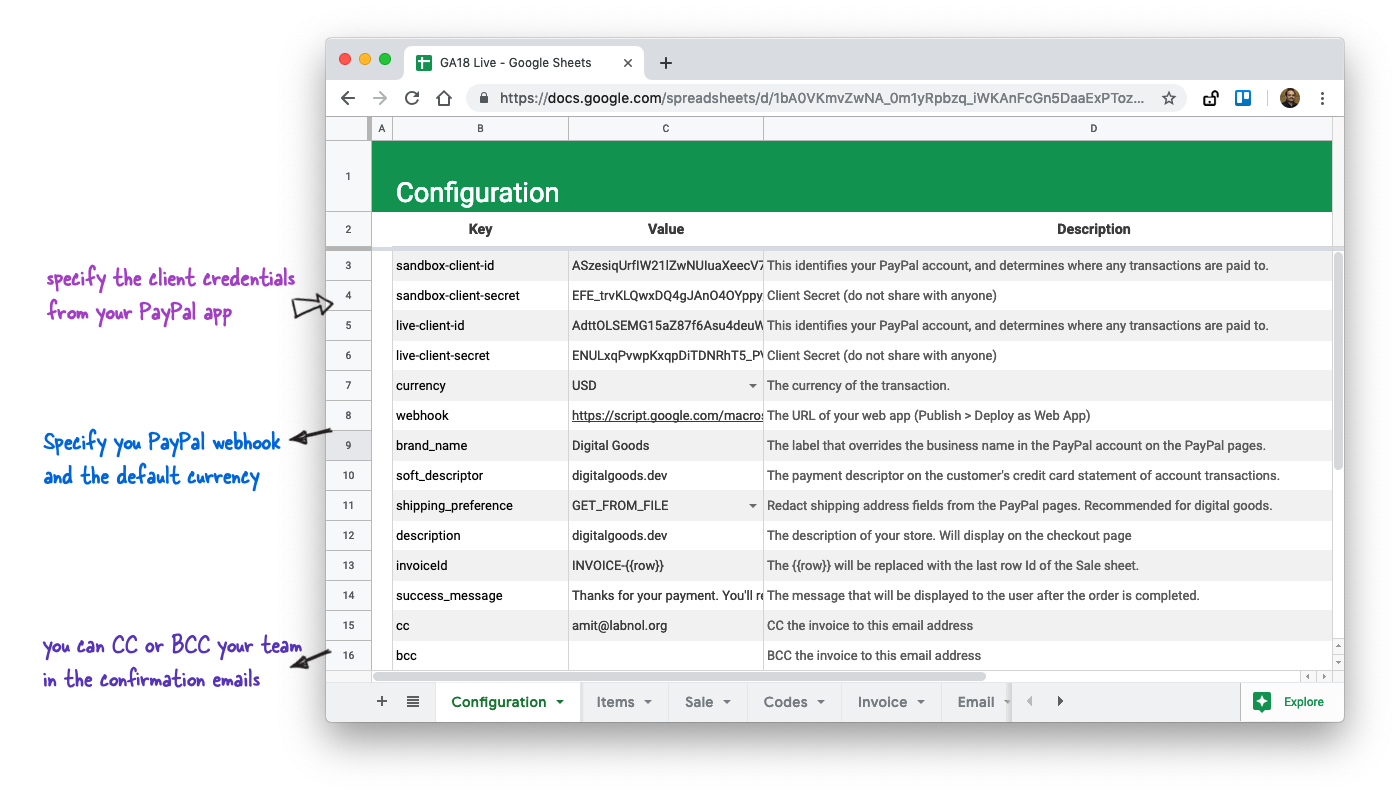Open the Explore panel
Screen dimensions: 1400x796
tap(1289, 702)
